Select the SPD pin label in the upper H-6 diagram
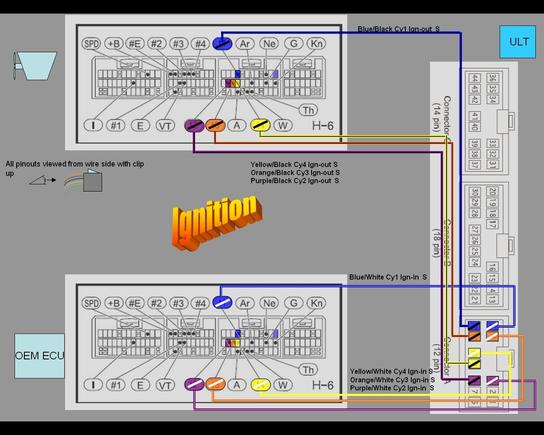Viewport: 544px width, 435px height. [91, 44]
